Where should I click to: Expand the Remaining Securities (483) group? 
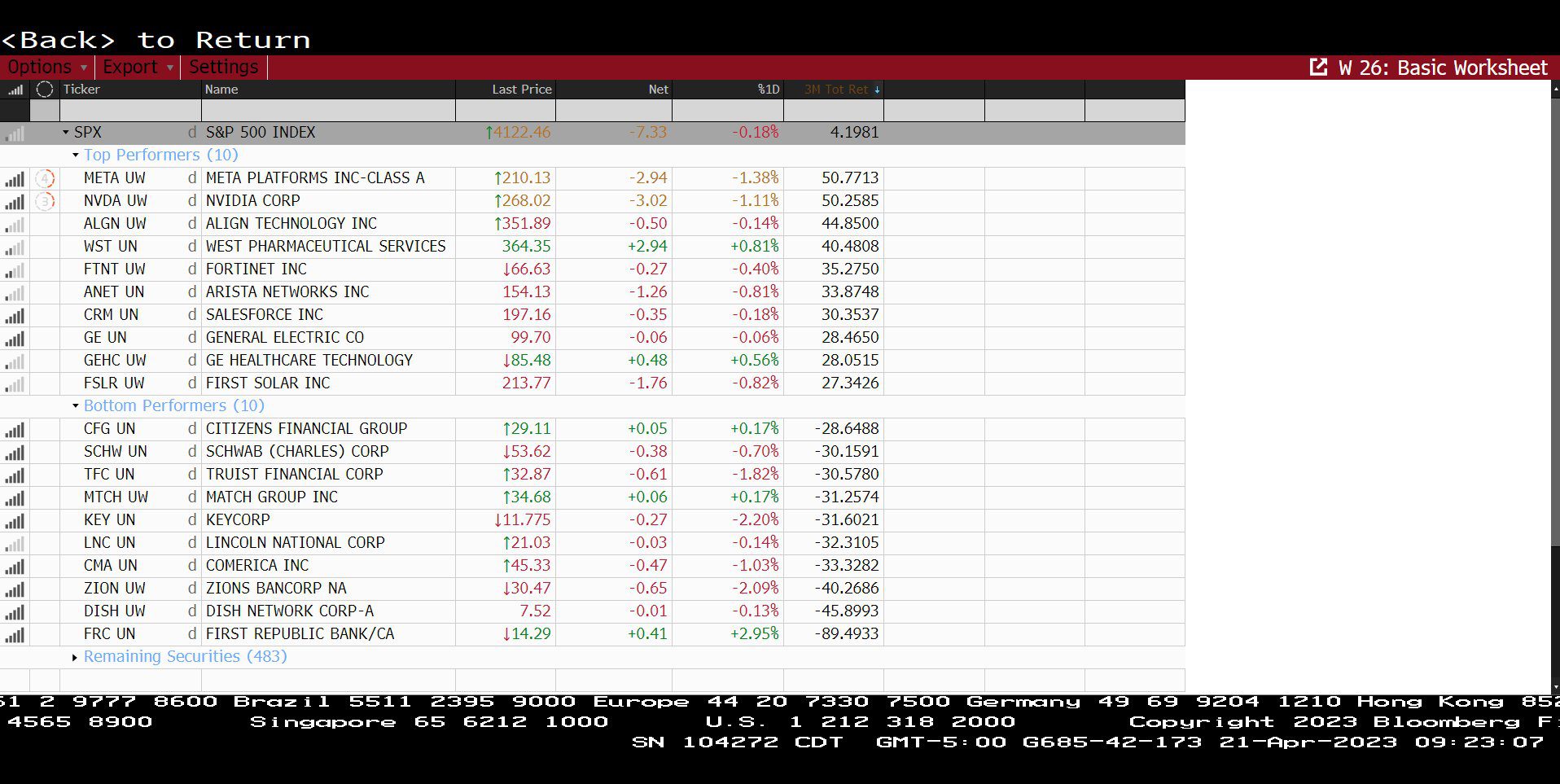coord(75,657)
